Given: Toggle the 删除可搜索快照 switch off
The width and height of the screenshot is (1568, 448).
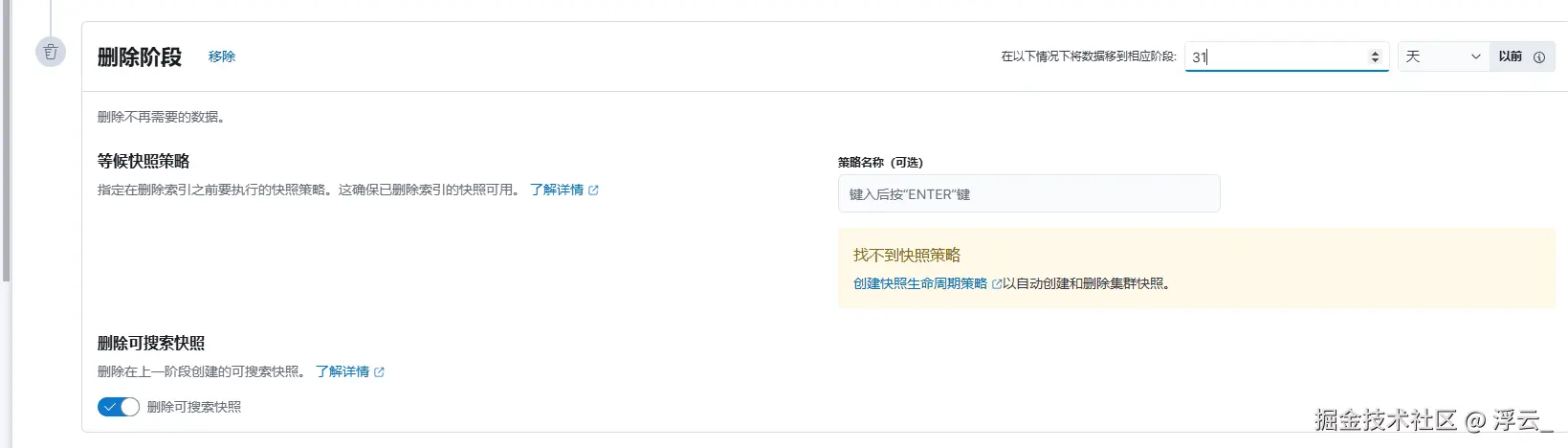Looking at the screenshot, I should click(x=119, y=407).
